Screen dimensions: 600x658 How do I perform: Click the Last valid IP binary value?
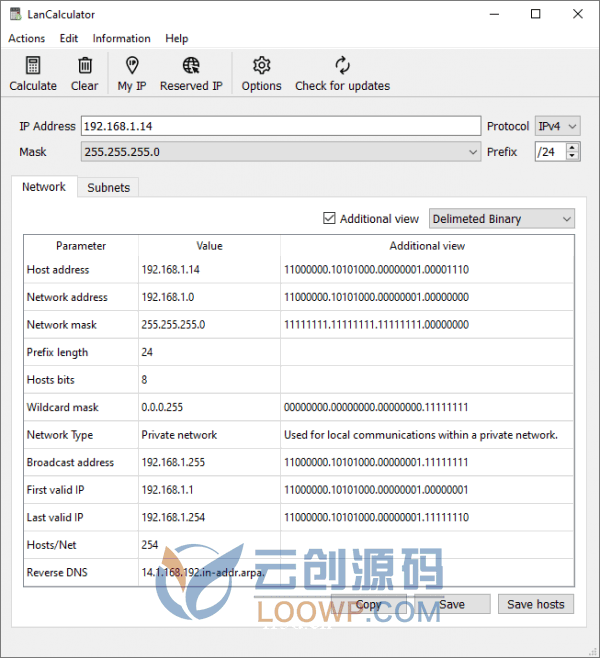click(376, 517)
